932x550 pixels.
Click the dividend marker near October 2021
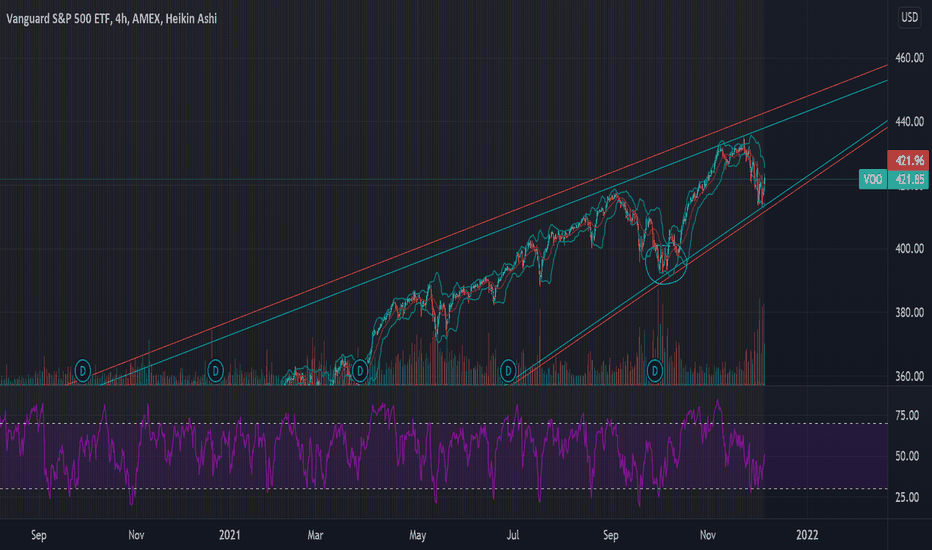(x=654, y=371)
